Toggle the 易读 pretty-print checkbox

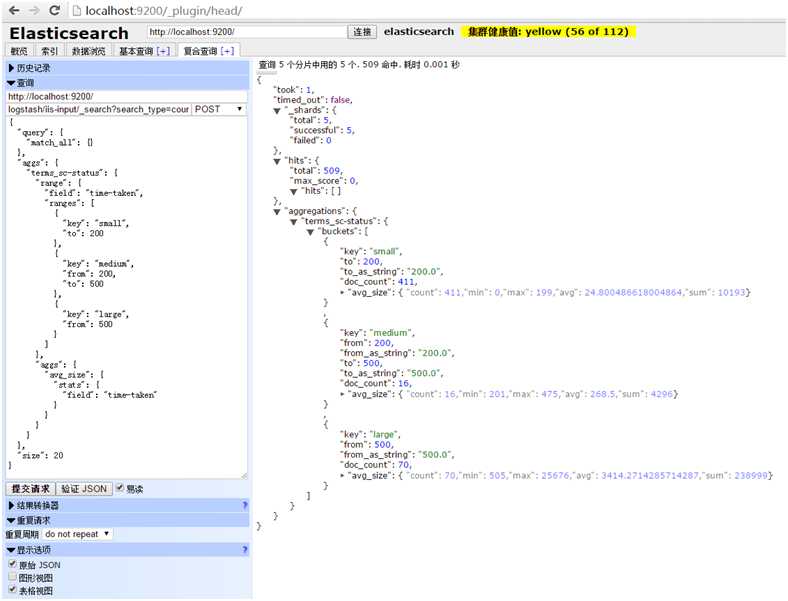pyautogui.click(x=120, y=487)
